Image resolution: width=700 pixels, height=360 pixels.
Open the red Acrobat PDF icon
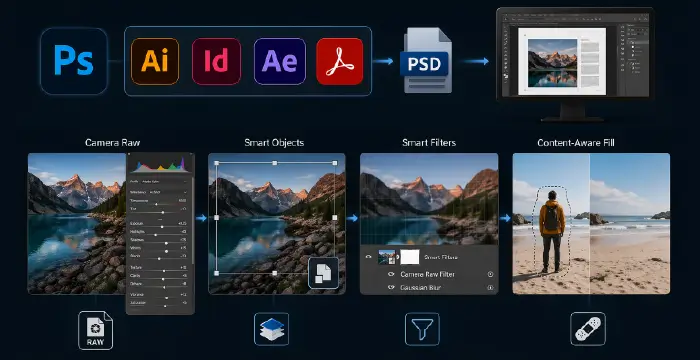point(340,61)
